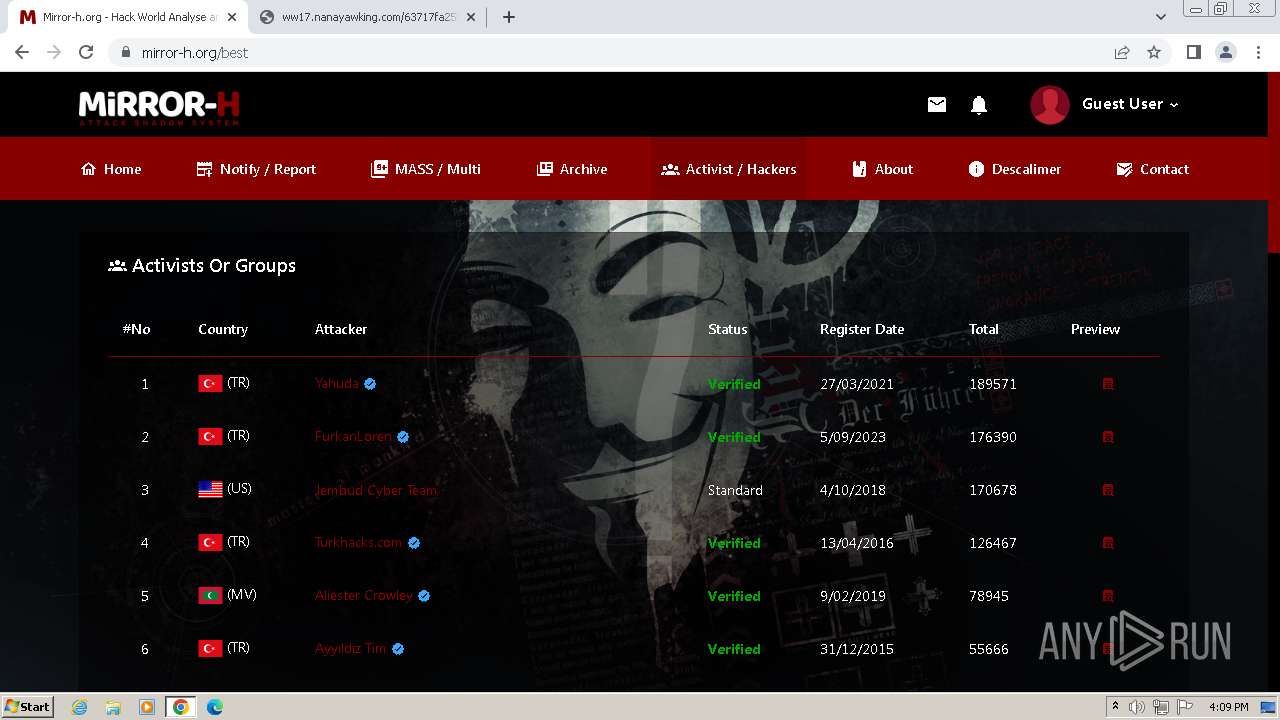Click preview icon for Jembud Cyber Team row
1280x720 pixels.
click(x=1108, y=490)
